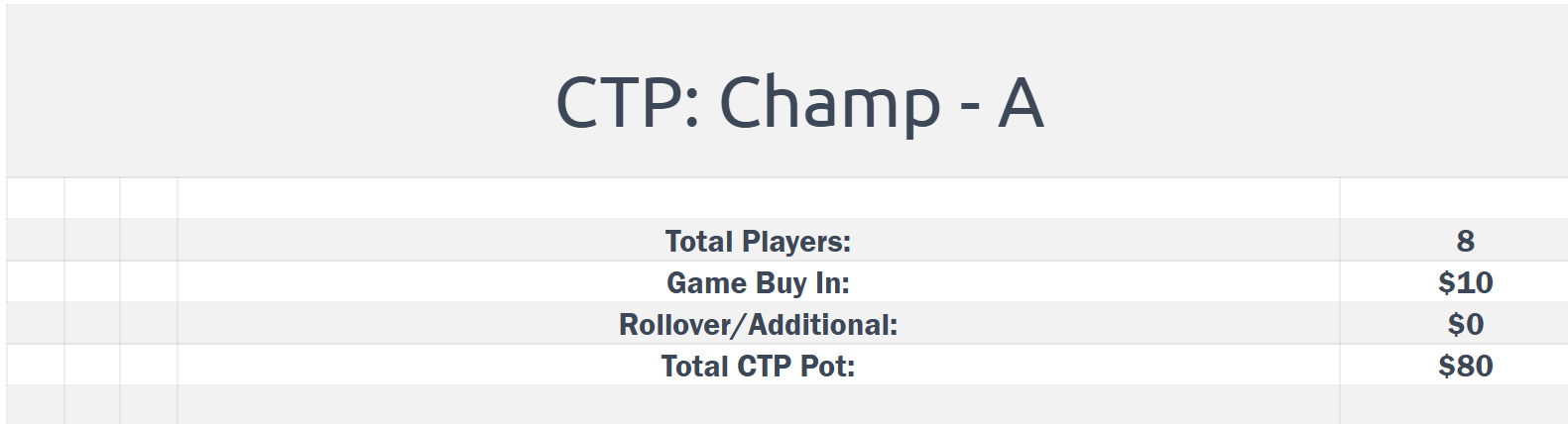Select the "Total Players:" label cell
Screen dimensions: 1568x424
758,241
